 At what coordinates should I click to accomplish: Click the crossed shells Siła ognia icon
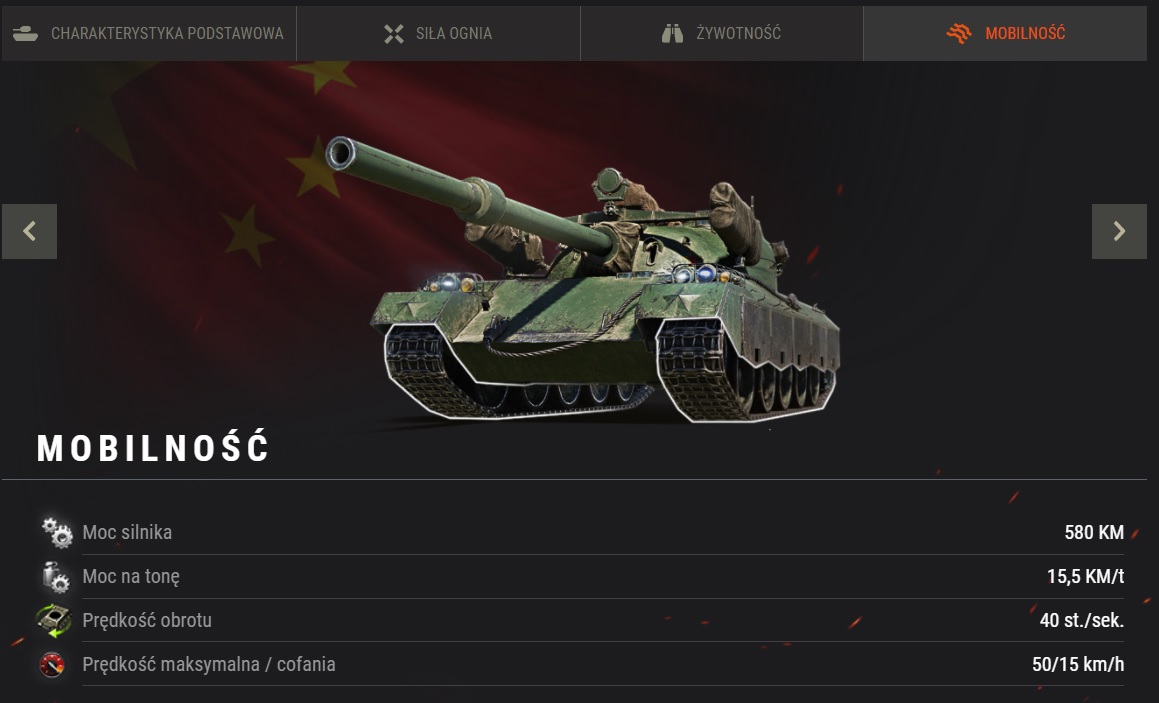coord(394,33)
